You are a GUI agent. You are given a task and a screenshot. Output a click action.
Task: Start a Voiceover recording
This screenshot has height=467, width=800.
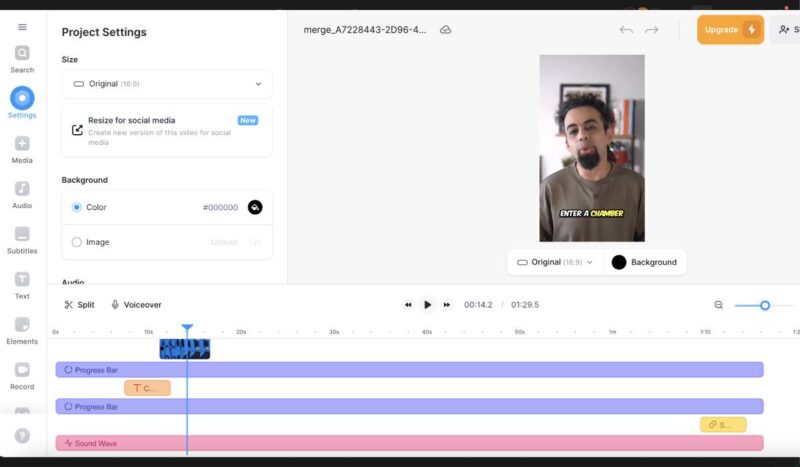pos(136,305)
